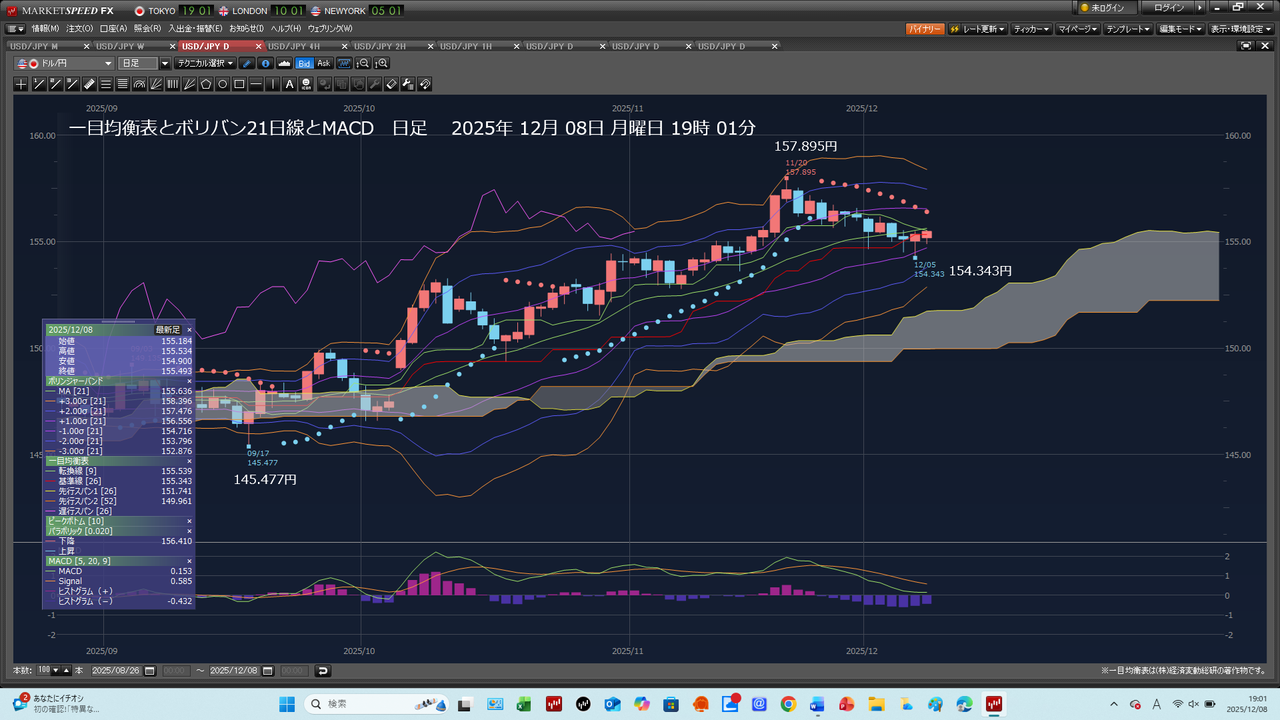The width and height of the screenshot is (1280, 720).
Task: Click the バイナリー button
Action: (x=924, y=29)
